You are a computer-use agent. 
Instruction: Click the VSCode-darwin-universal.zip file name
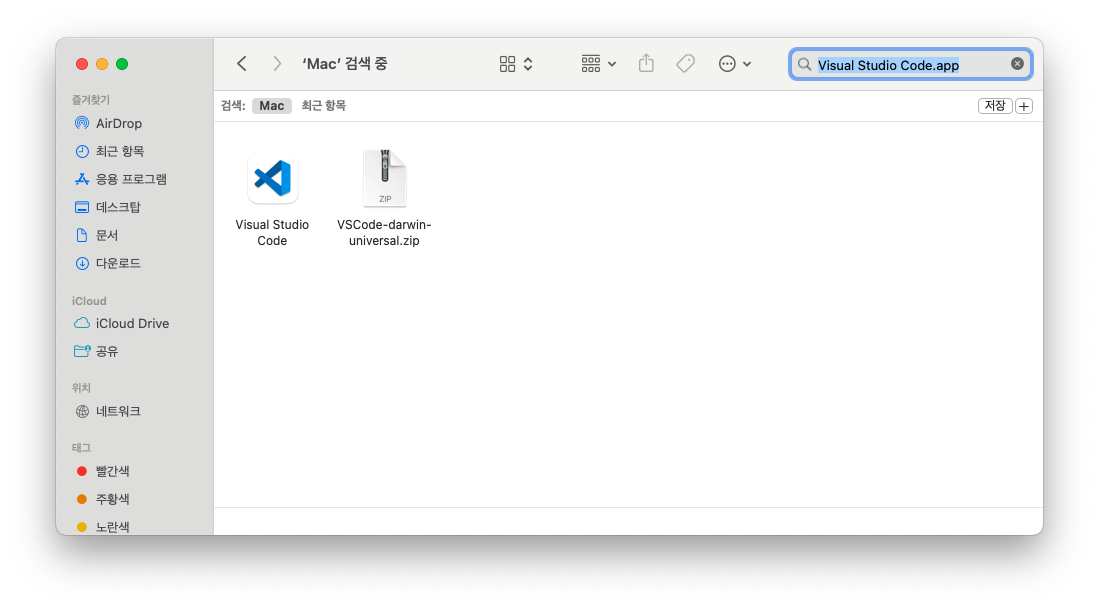pos(384,233)
